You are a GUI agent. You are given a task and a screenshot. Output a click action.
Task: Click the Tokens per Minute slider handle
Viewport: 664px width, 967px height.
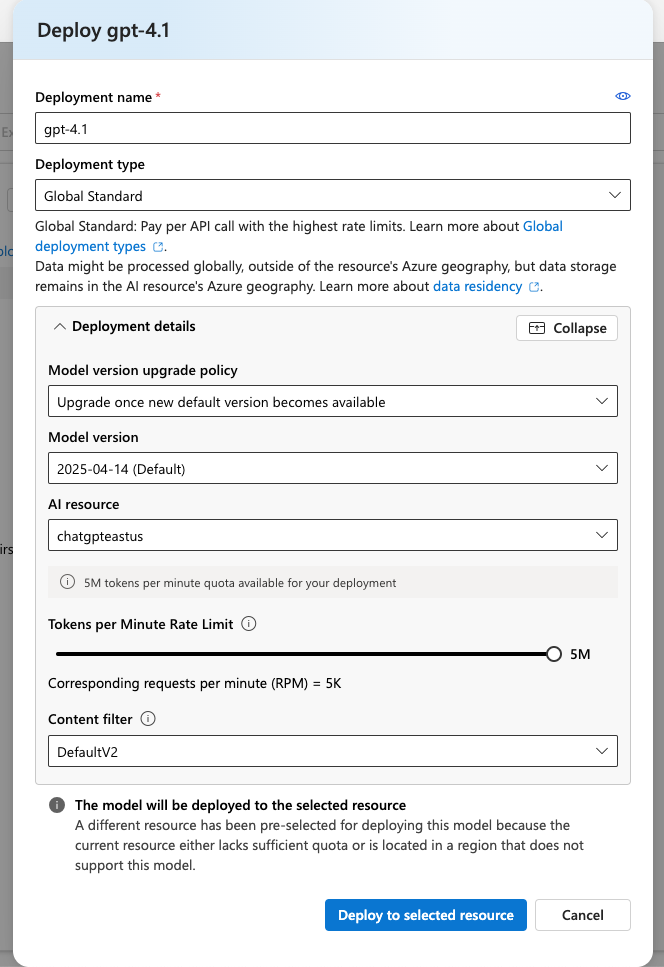[554, 654]
